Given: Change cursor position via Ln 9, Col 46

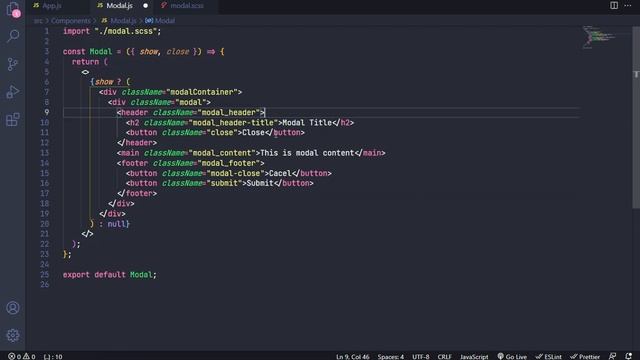Looking at the screenshot, I should [353, 356].
